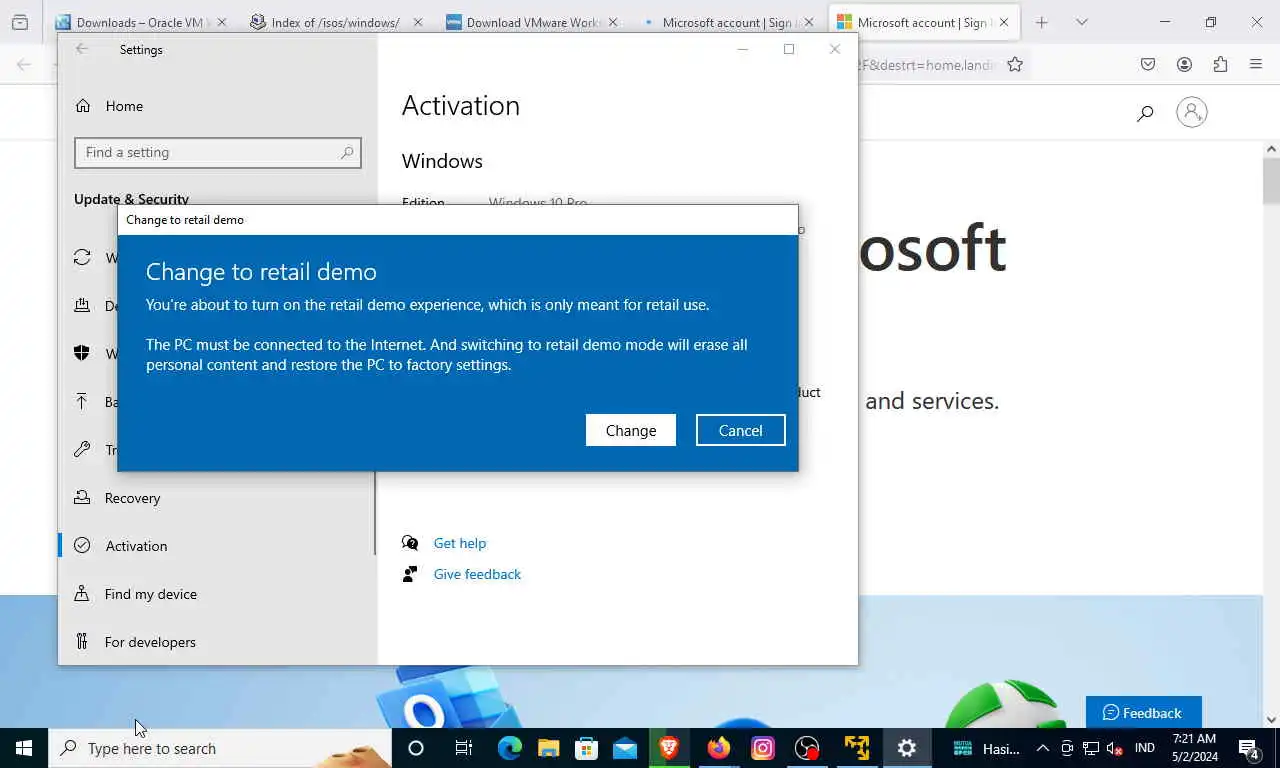Open a new Firefox tab
1280x768 pixels.
click(x=1041, y=22)
